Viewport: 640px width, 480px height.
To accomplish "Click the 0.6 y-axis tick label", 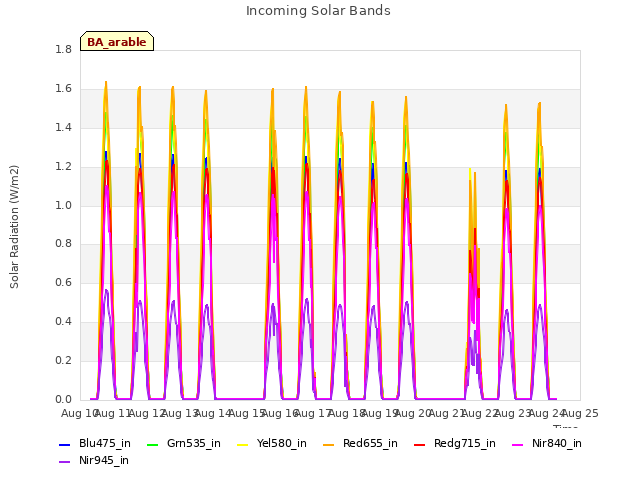I will 63,283.
